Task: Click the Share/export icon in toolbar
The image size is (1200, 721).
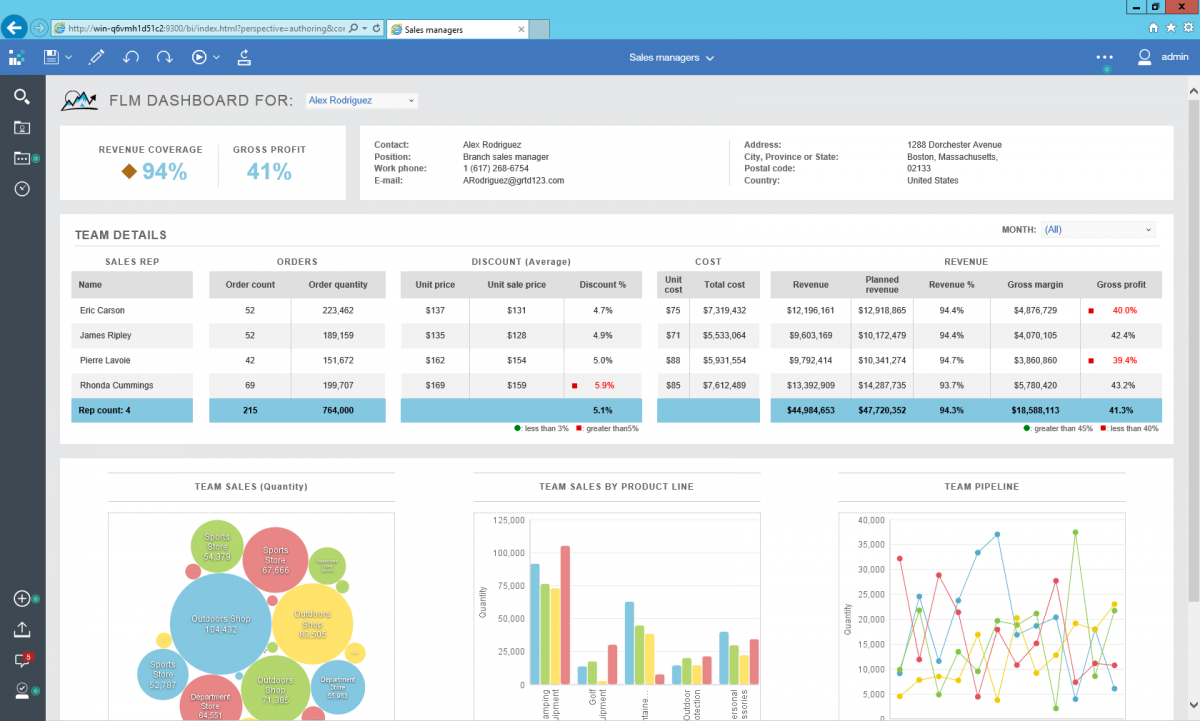Action: [x=244, y=58]
